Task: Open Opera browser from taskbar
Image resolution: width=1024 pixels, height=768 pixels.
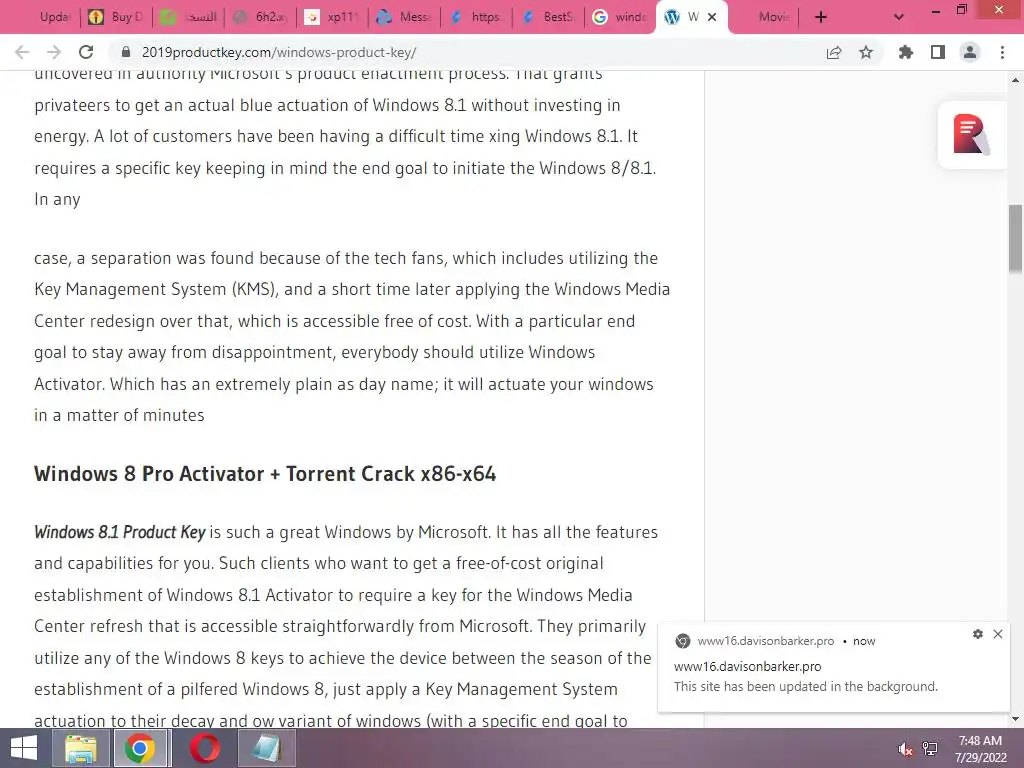Action: click(205, 748)
